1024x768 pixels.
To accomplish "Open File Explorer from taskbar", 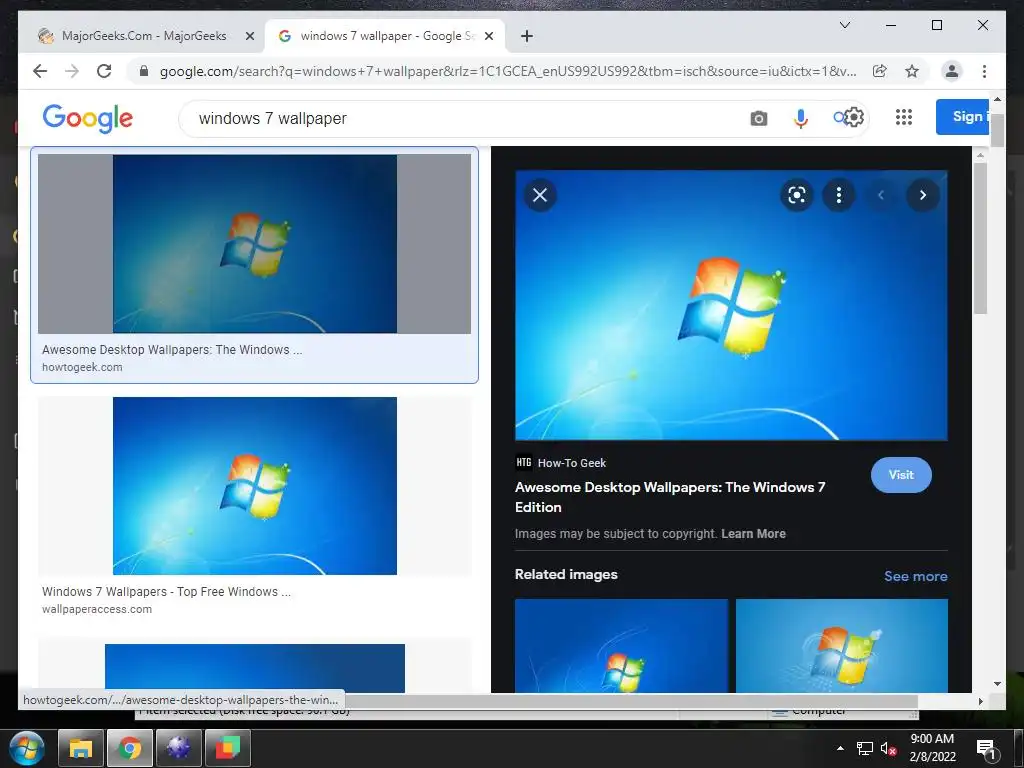I will pos(81,748).
